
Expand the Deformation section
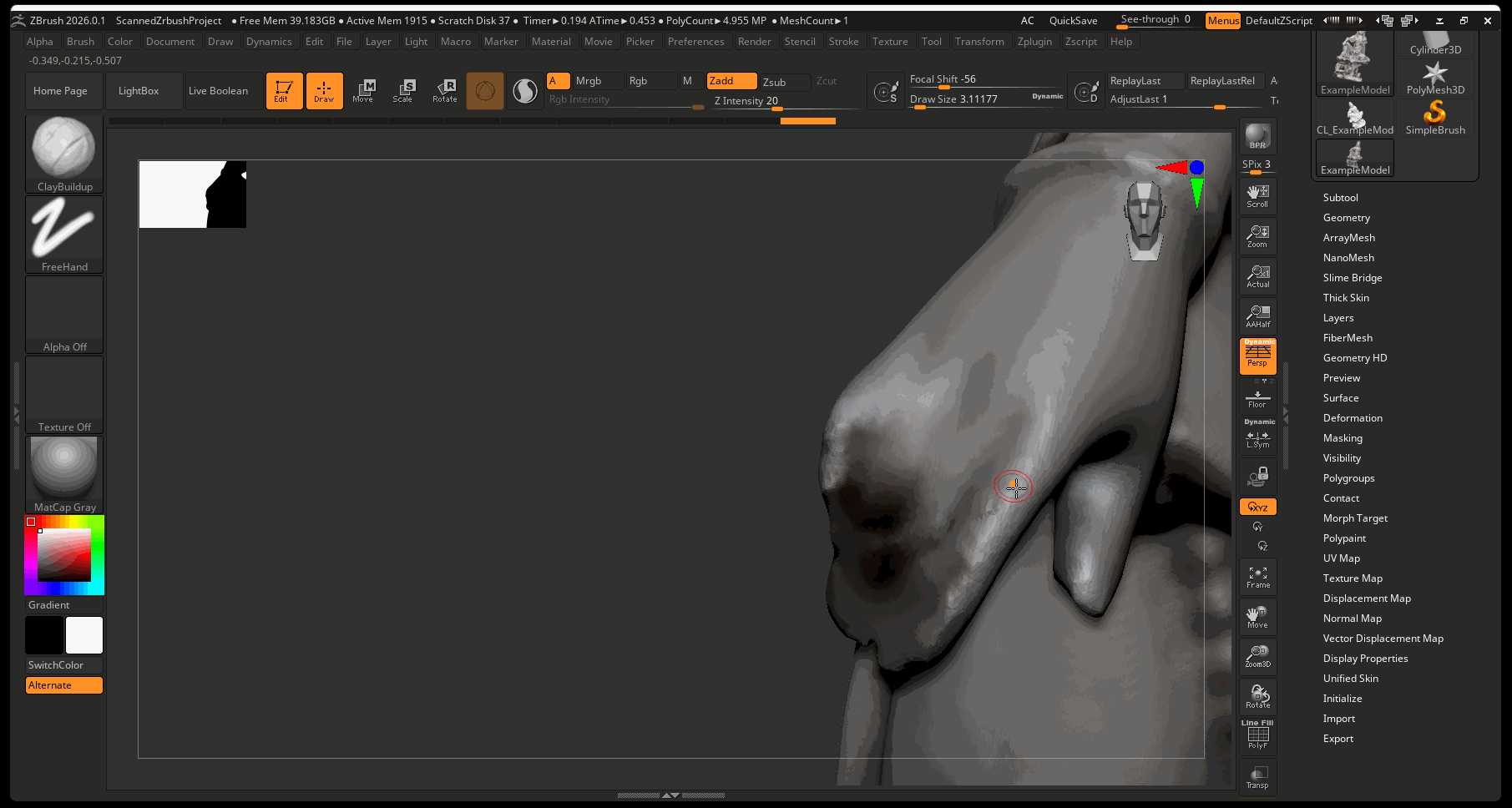tap(1353, 418)
